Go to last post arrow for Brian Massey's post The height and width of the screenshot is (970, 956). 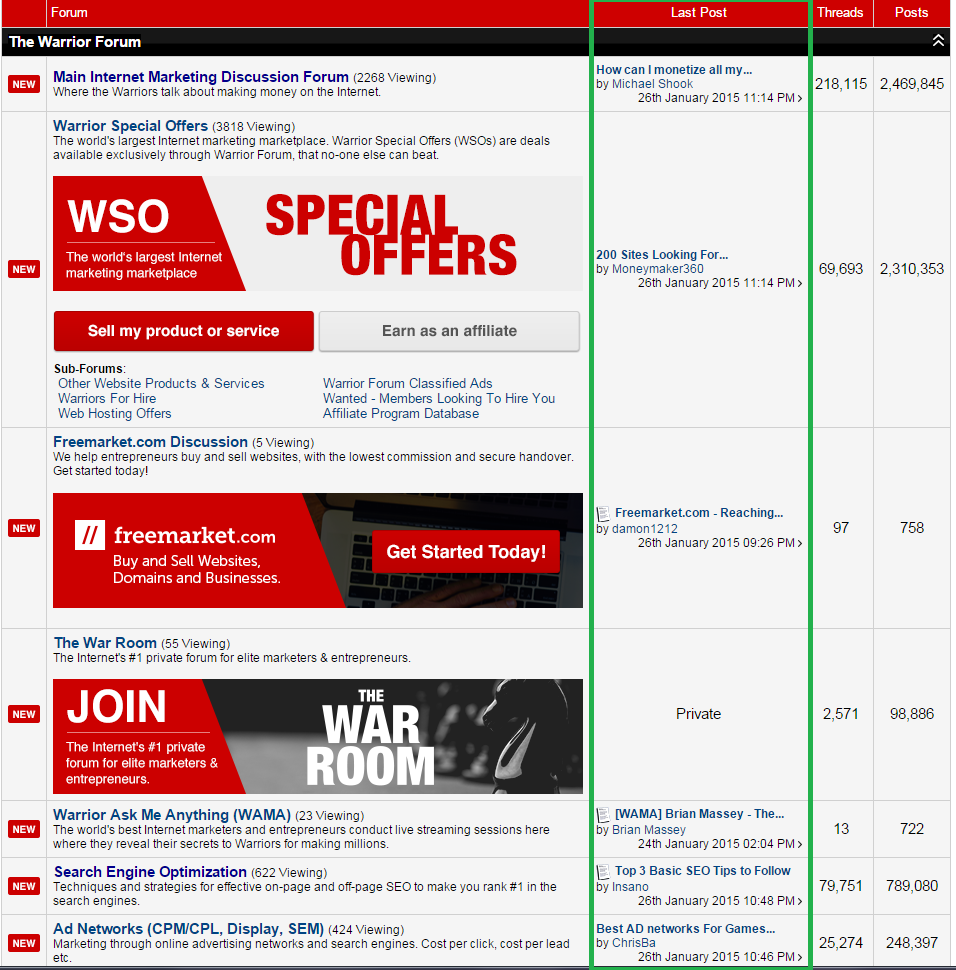[x=800, y=844]
